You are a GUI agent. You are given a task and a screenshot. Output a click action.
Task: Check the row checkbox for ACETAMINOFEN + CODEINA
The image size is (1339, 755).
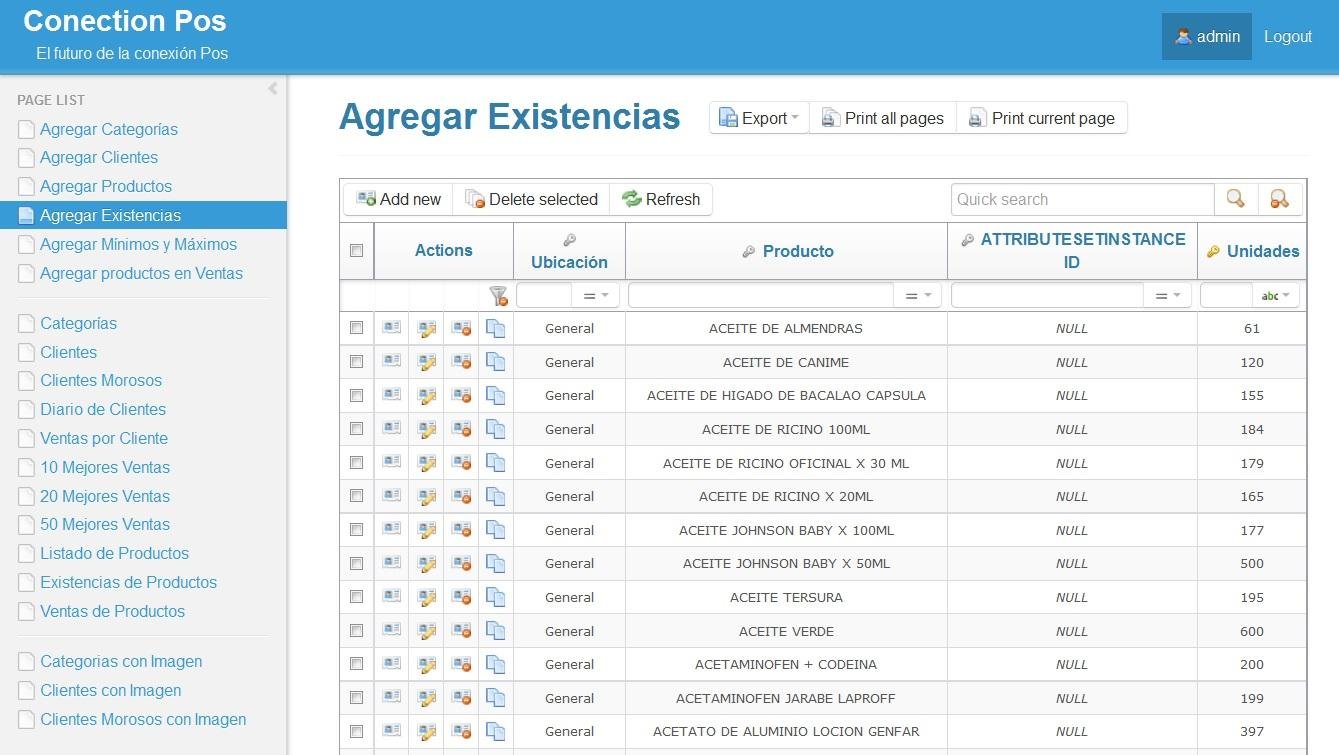[x=356, y=664]
